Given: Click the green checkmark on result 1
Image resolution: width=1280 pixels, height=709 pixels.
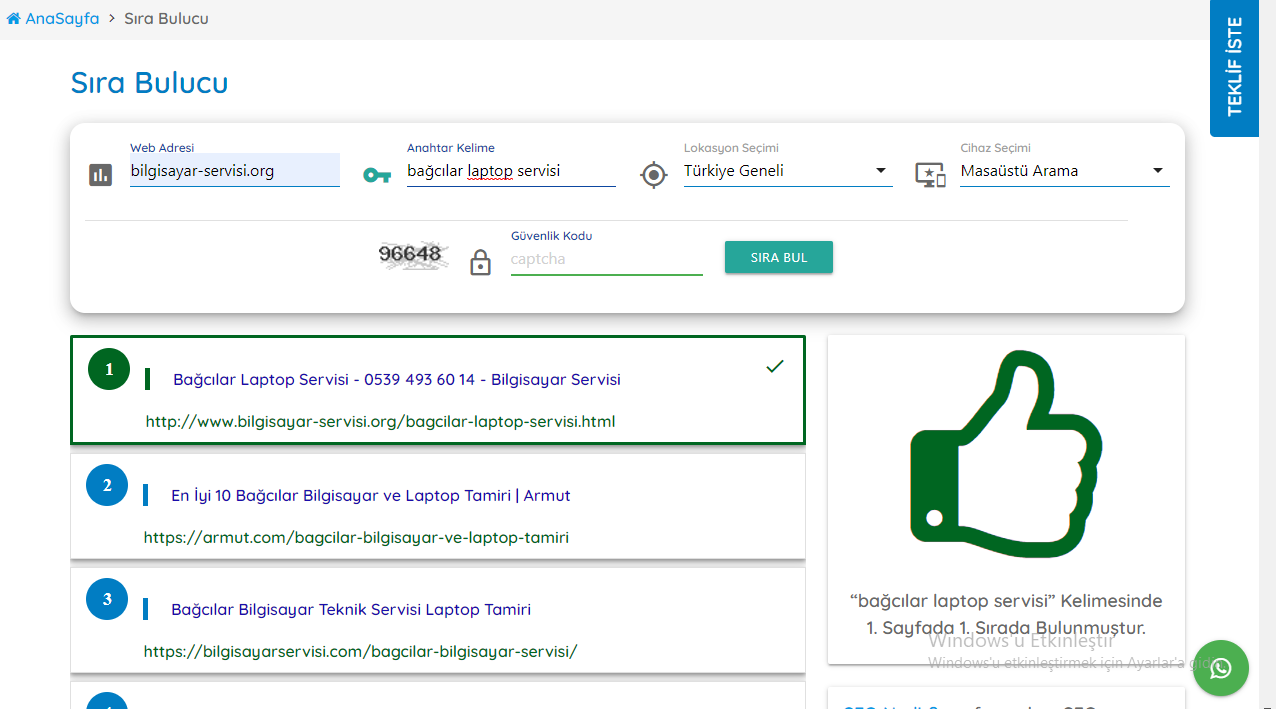Looking at the screenshot, I should click(775, 367).
